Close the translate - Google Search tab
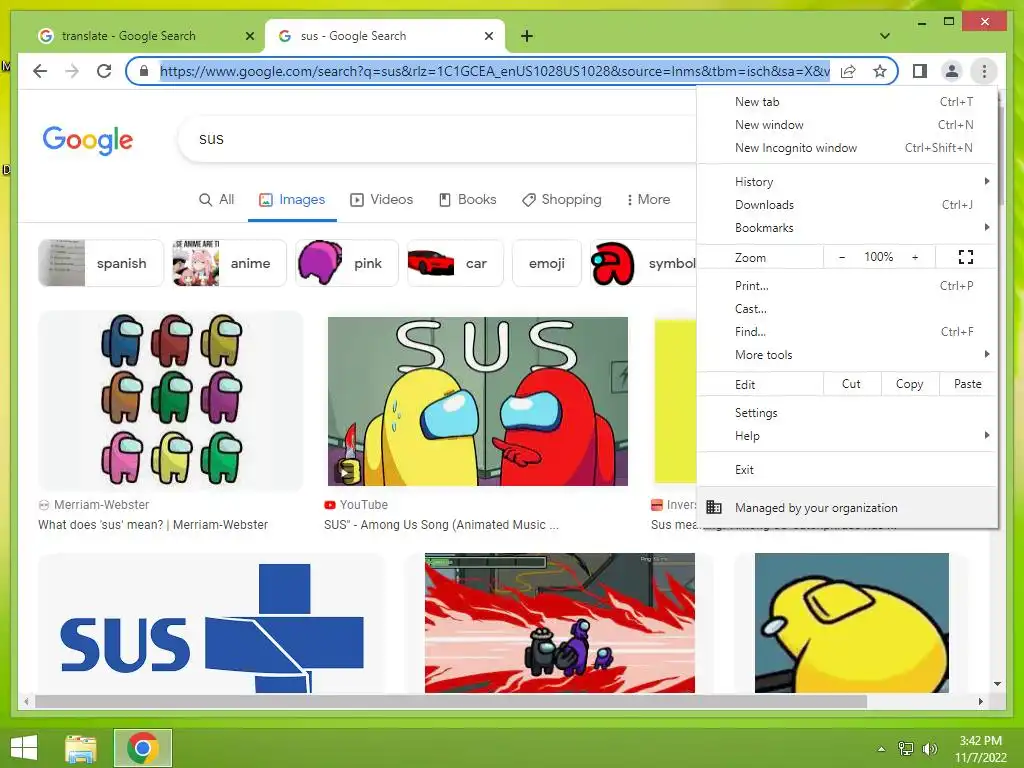Screen dimensions: 1024x768 (x=249, y=36)
